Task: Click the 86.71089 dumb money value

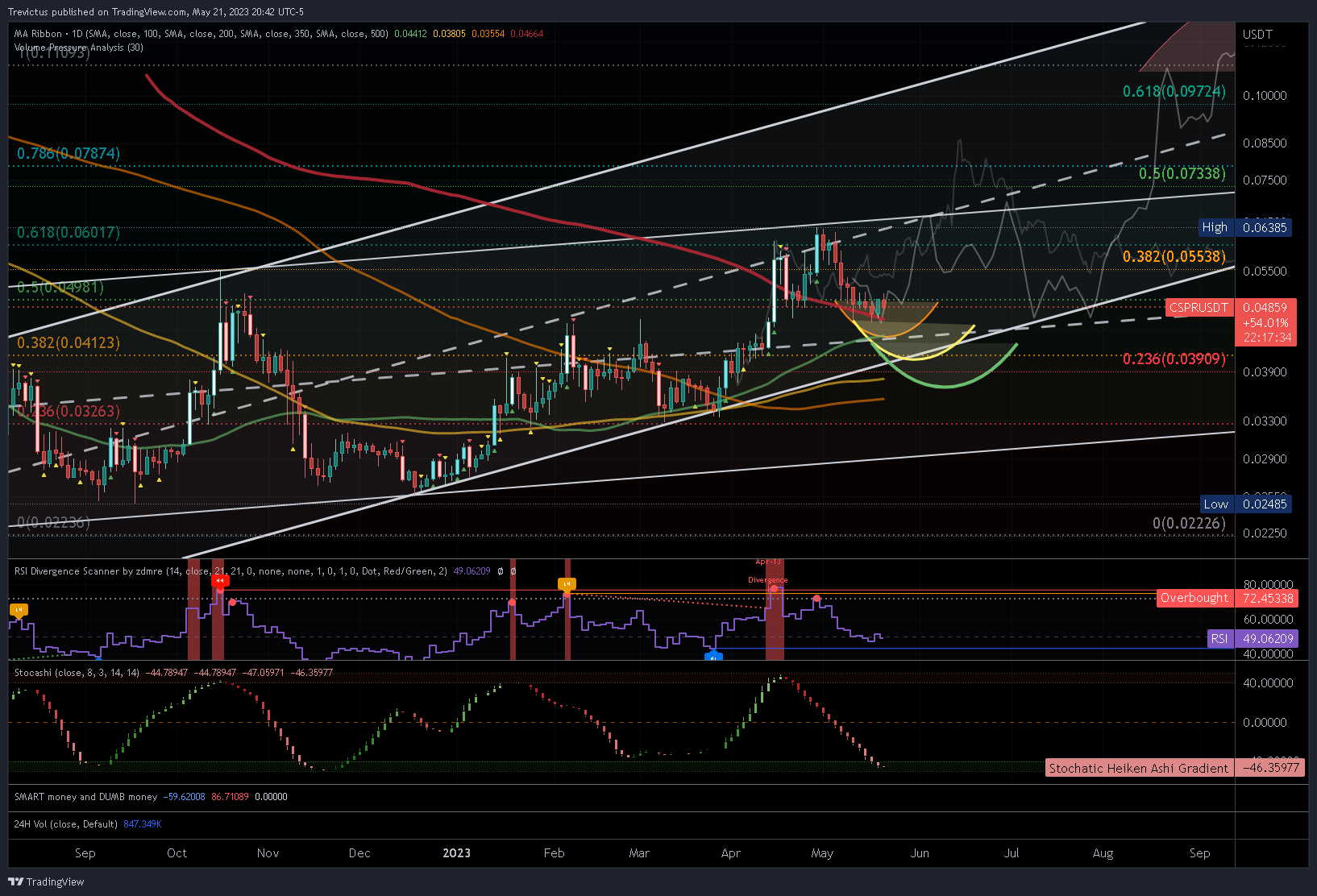Action: pos(230,797)
